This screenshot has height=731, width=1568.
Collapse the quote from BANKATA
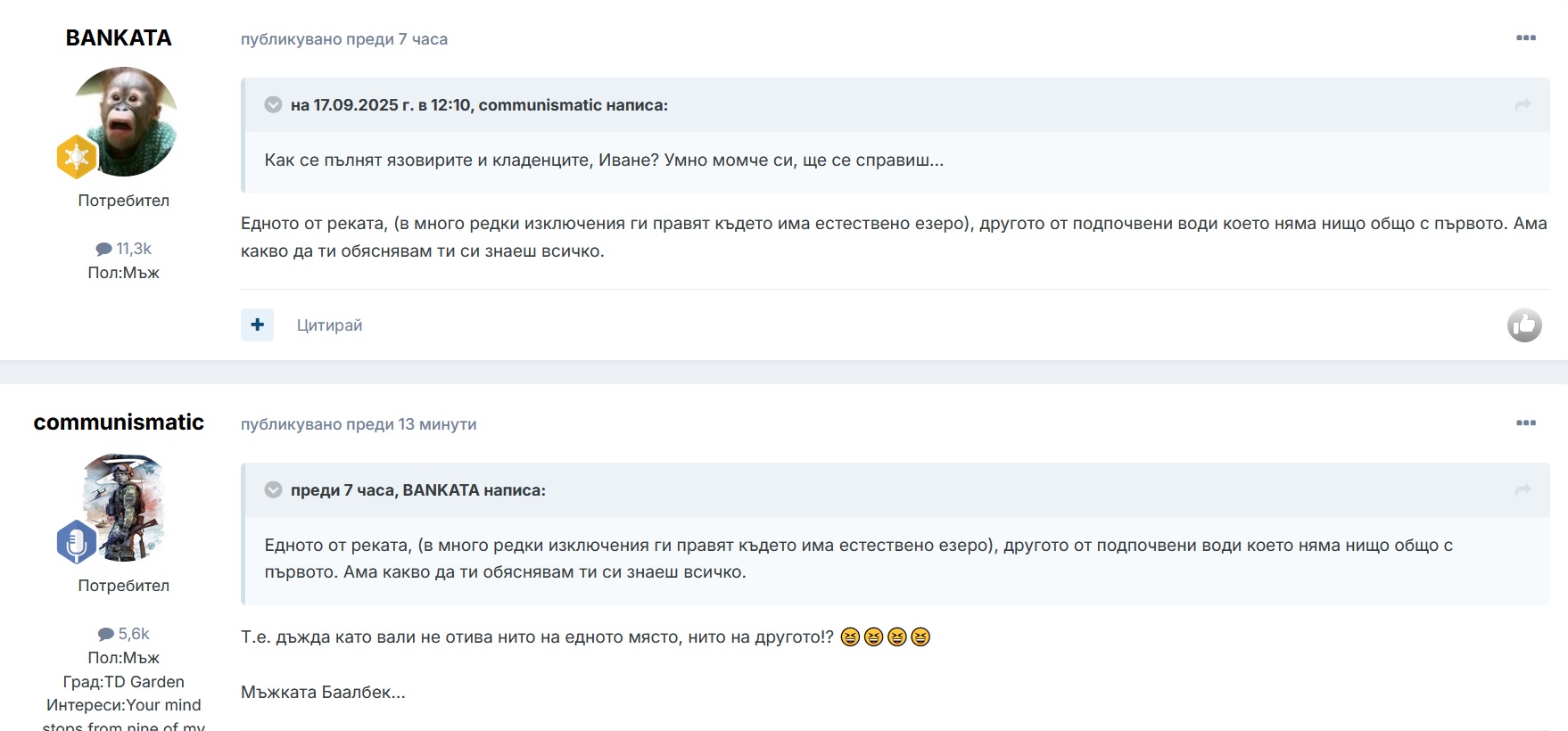click(273, 490)
